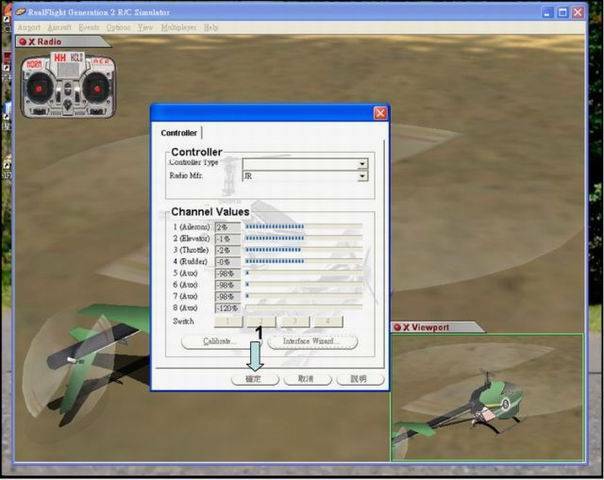The image size is (604, 480).
Task: Click the Radio gadget title text
Action: [x=49, y=42]
